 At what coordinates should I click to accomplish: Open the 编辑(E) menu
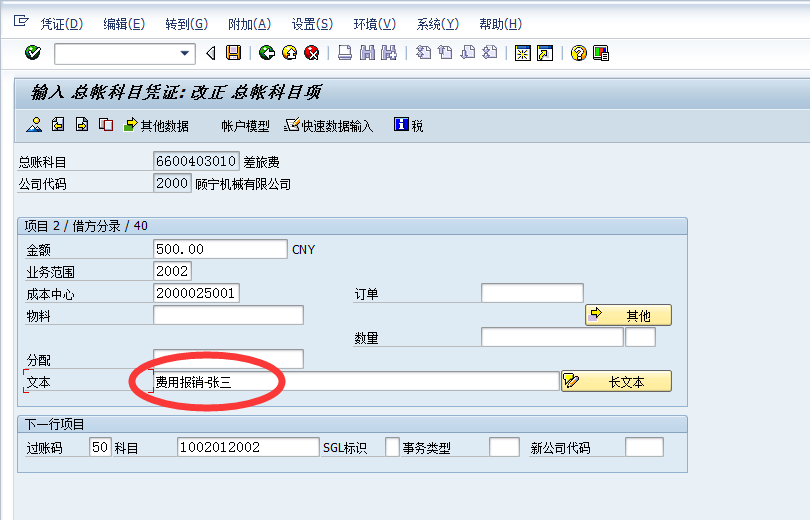tap(124, 24)
